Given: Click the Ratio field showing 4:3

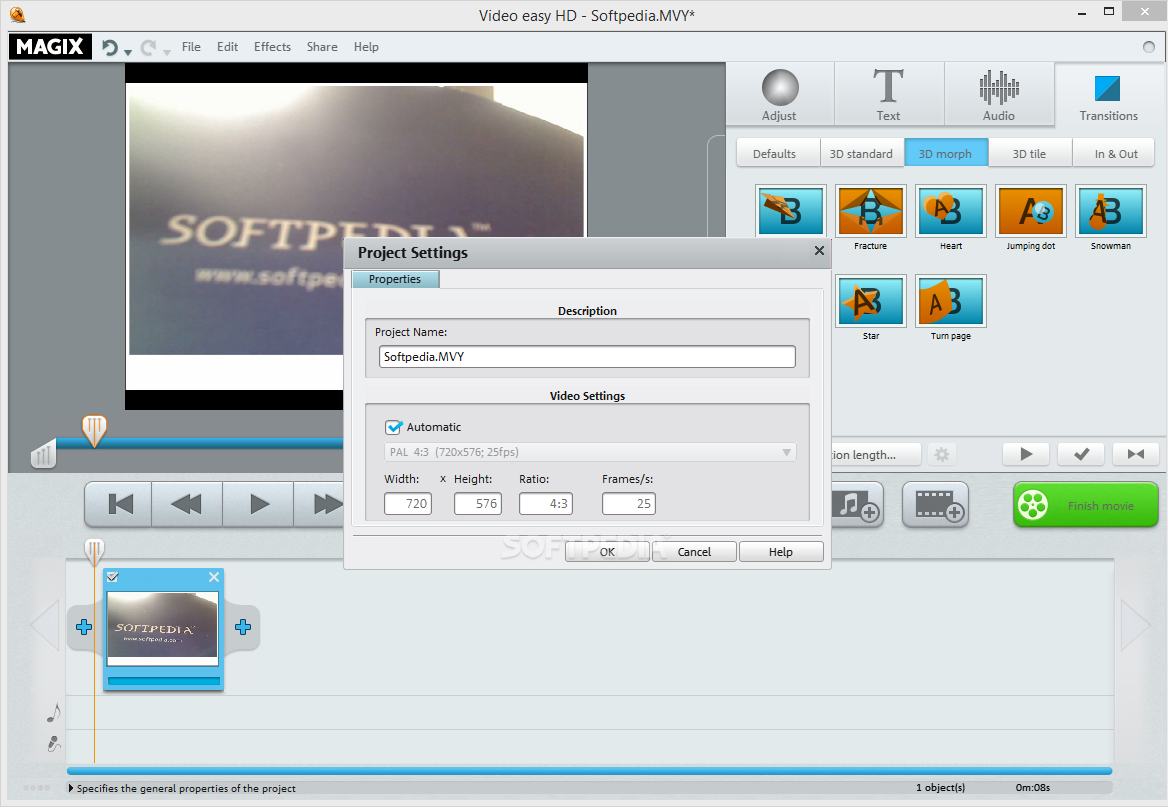Looking at the screenshot, I should (545, 504).
